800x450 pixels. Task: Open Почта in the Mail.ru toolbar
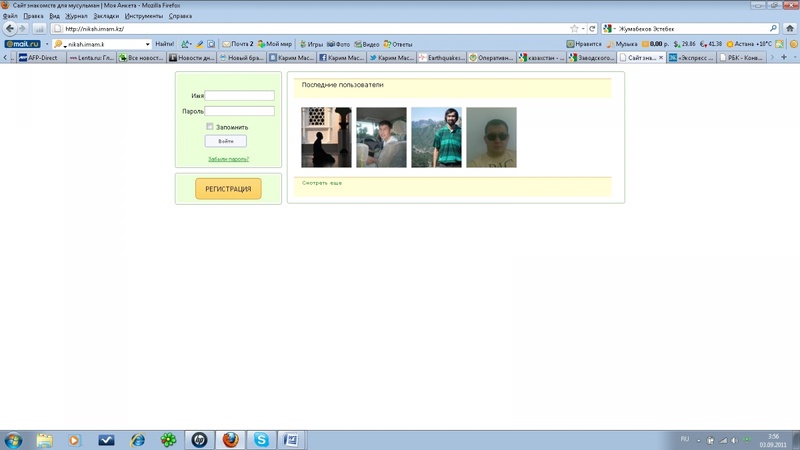tap(237, 44)
